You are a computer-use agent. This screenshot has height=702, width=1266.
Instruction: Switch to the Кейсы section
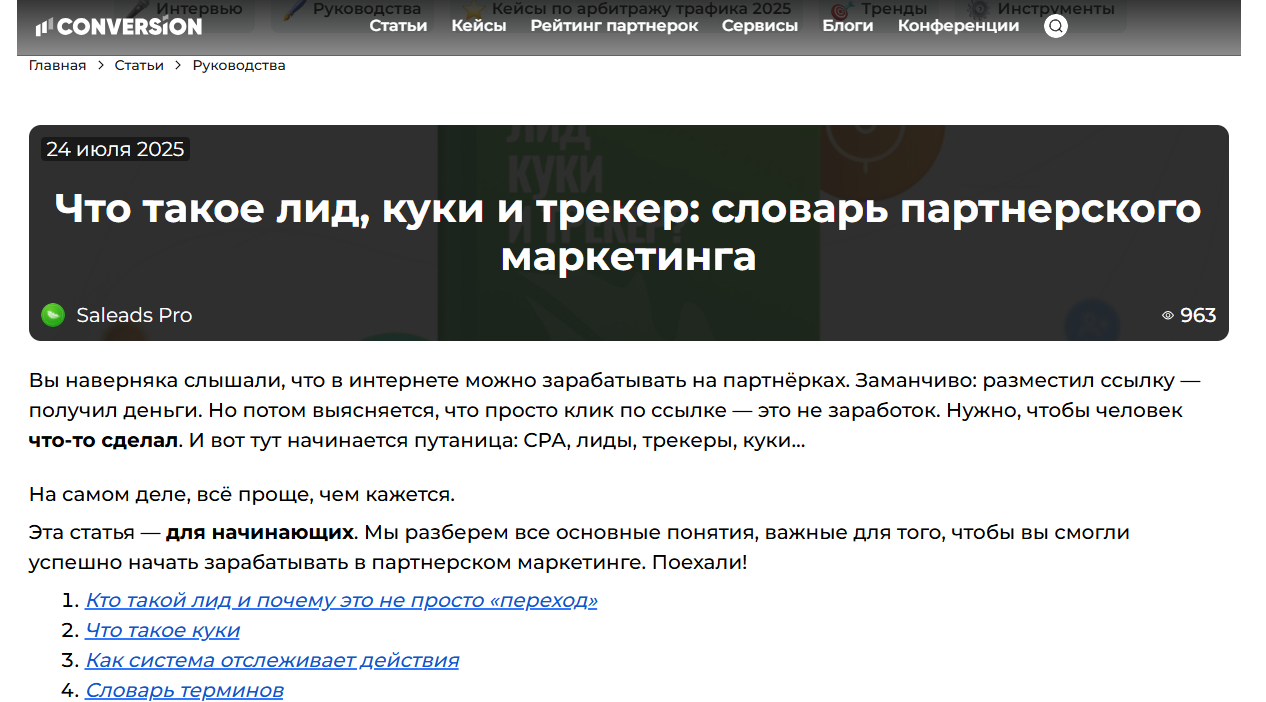click(479, 26)
